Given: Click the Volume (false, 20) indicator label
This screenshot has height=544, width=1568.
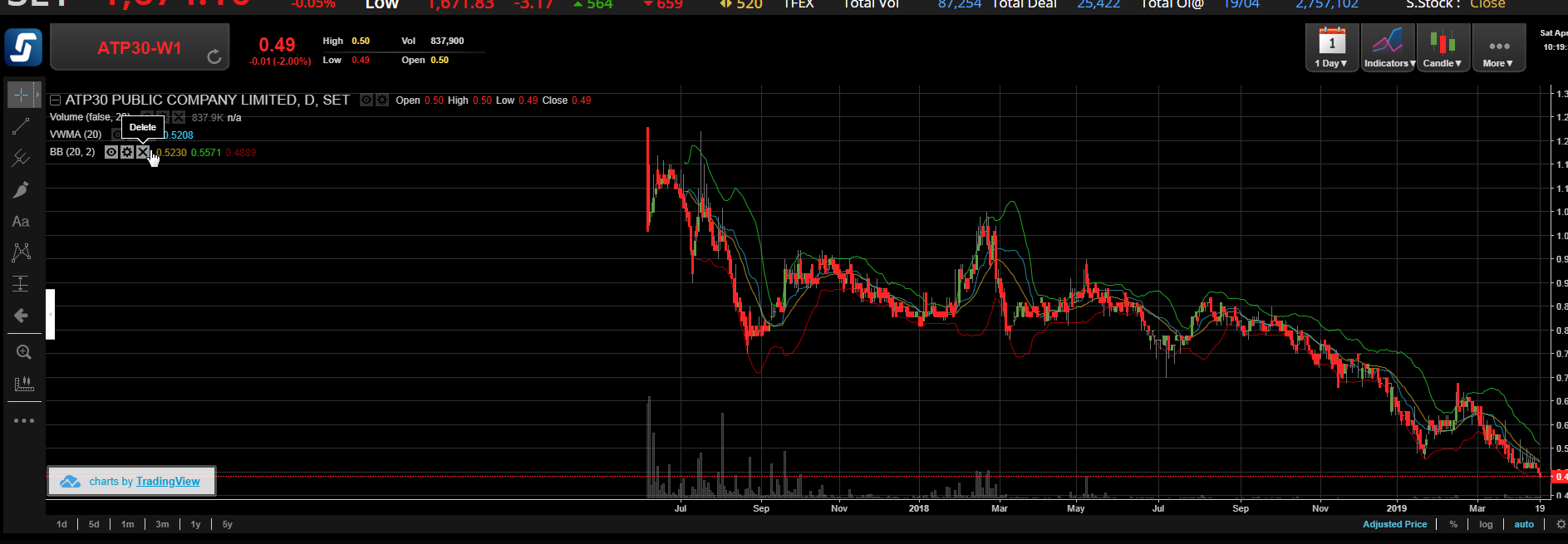Looking at the screenshot, I should (x=90, y=118).
